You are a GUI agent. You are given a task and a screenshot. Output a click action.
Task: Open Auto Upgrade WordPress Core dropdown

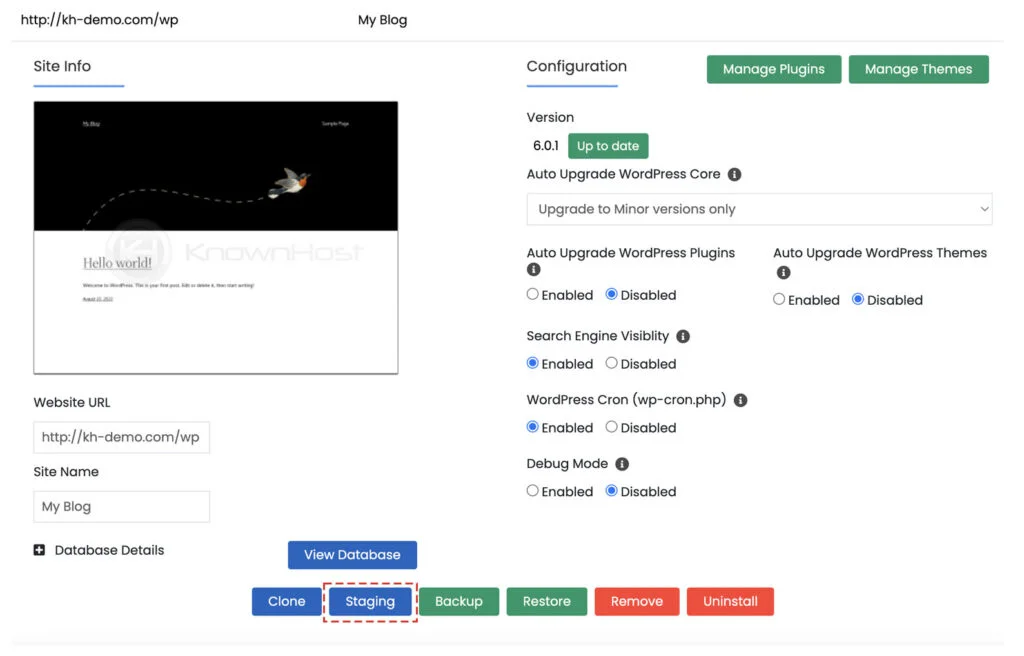click(x=760, y=209)
